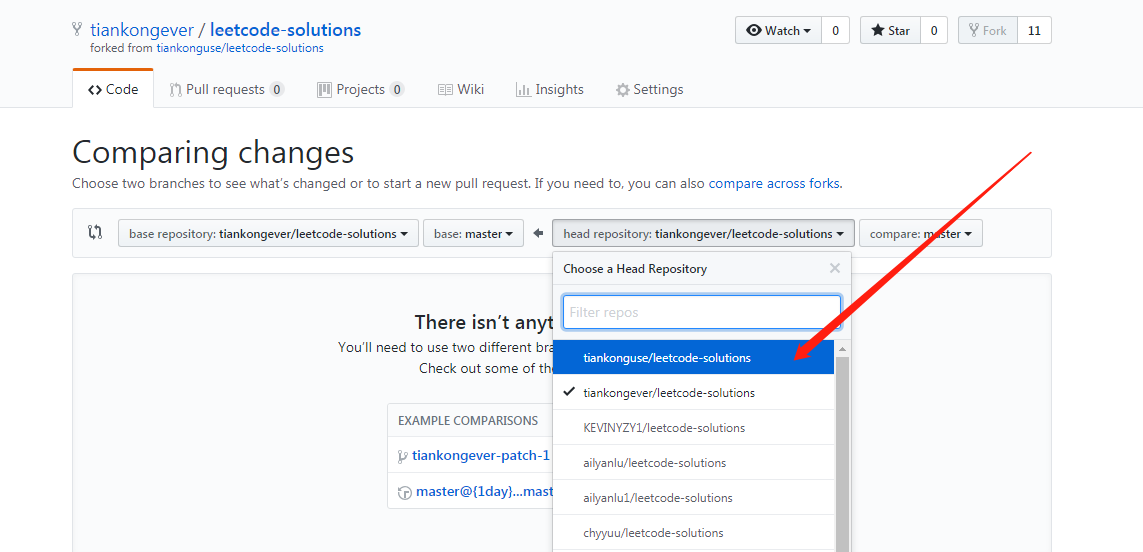Image resolution: width=1143 pixels, height=552 pixels.
Task: Click the repo list scrollbar up arrow
Action: tap(843, 349)
